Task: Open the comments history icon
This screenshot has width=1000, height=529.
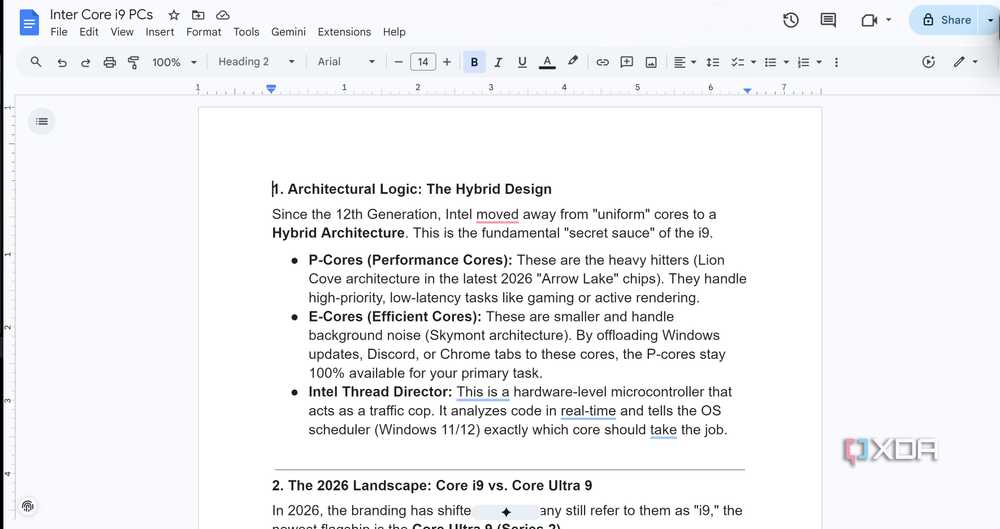Action: (x=828, y=20)
